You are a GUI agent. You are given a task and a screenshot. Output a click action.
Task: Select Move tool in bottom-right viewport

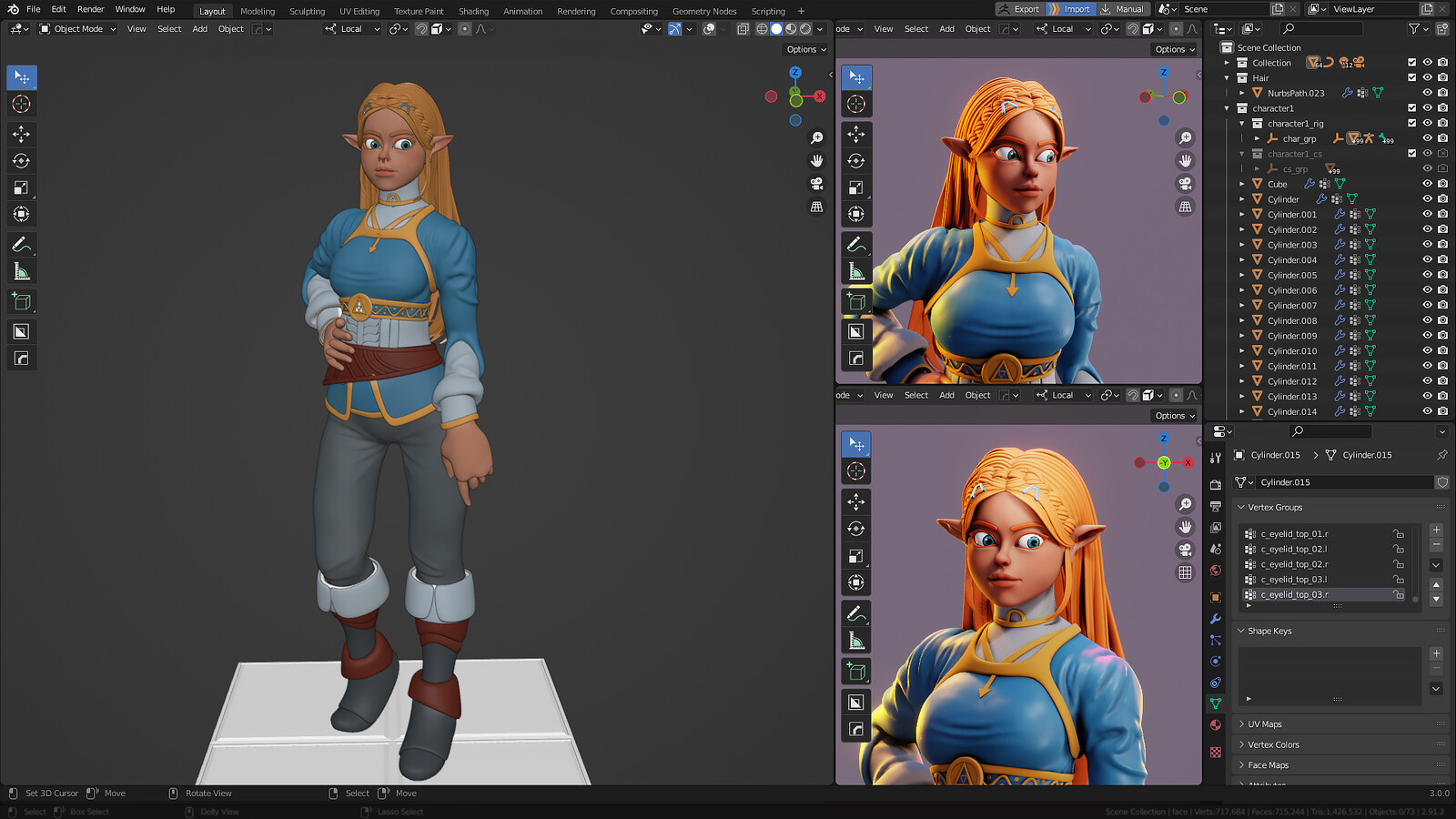coord(856,501)
